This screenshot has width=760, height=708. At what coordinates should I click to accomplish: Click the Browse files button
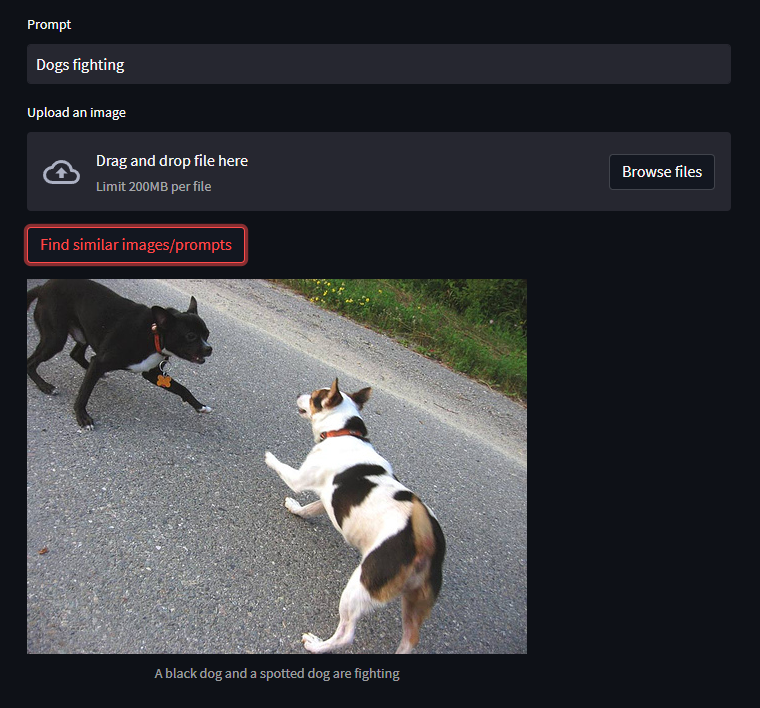click(661, 172)
